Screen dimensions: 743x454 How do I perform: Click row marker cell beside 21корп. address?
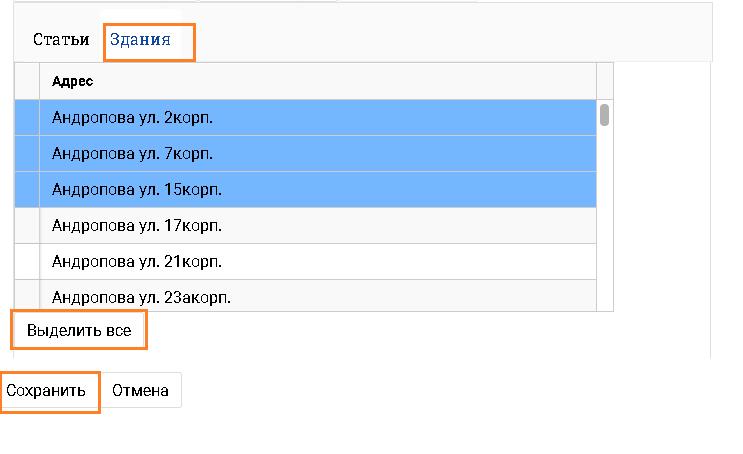[x=27, y=262]
